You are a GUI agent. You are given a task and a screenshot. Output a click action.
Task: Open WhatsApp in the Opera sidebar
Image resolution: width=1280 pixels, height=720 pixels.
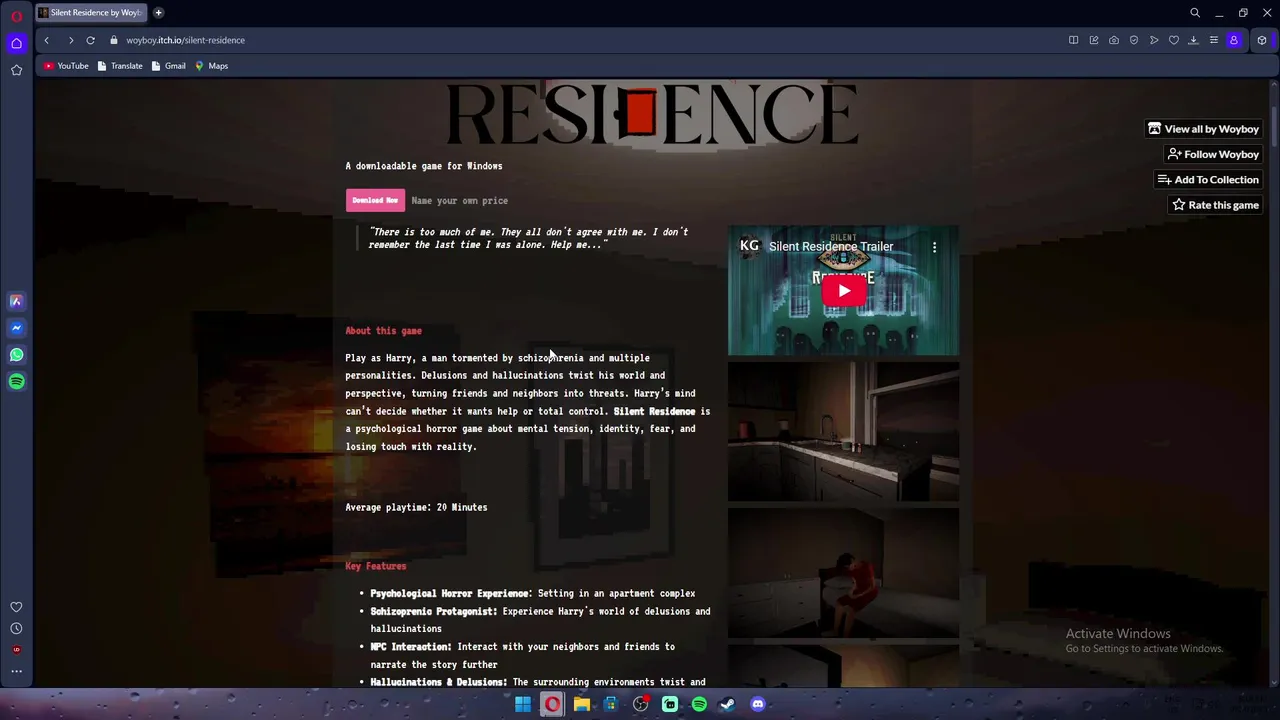point(16,355)
